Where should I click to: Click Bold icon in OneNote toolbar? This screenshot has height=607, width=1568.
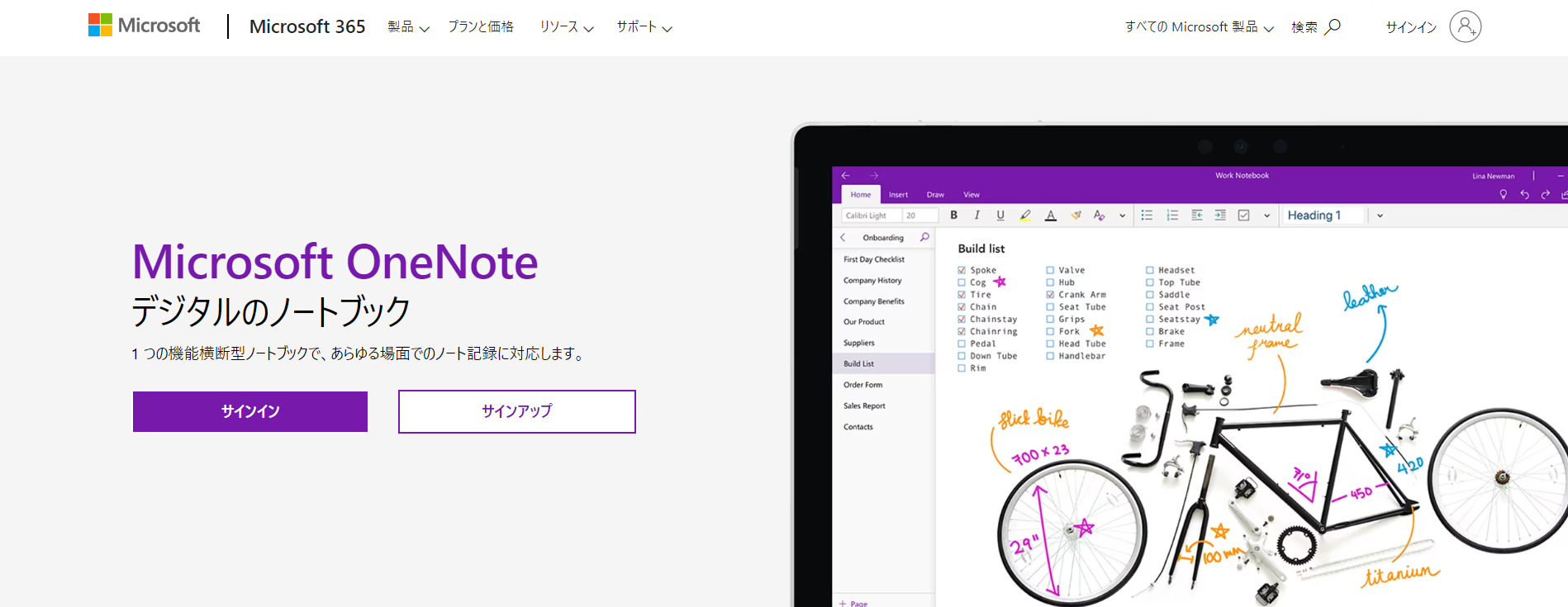pyautogui.click(x=953, y=215)
